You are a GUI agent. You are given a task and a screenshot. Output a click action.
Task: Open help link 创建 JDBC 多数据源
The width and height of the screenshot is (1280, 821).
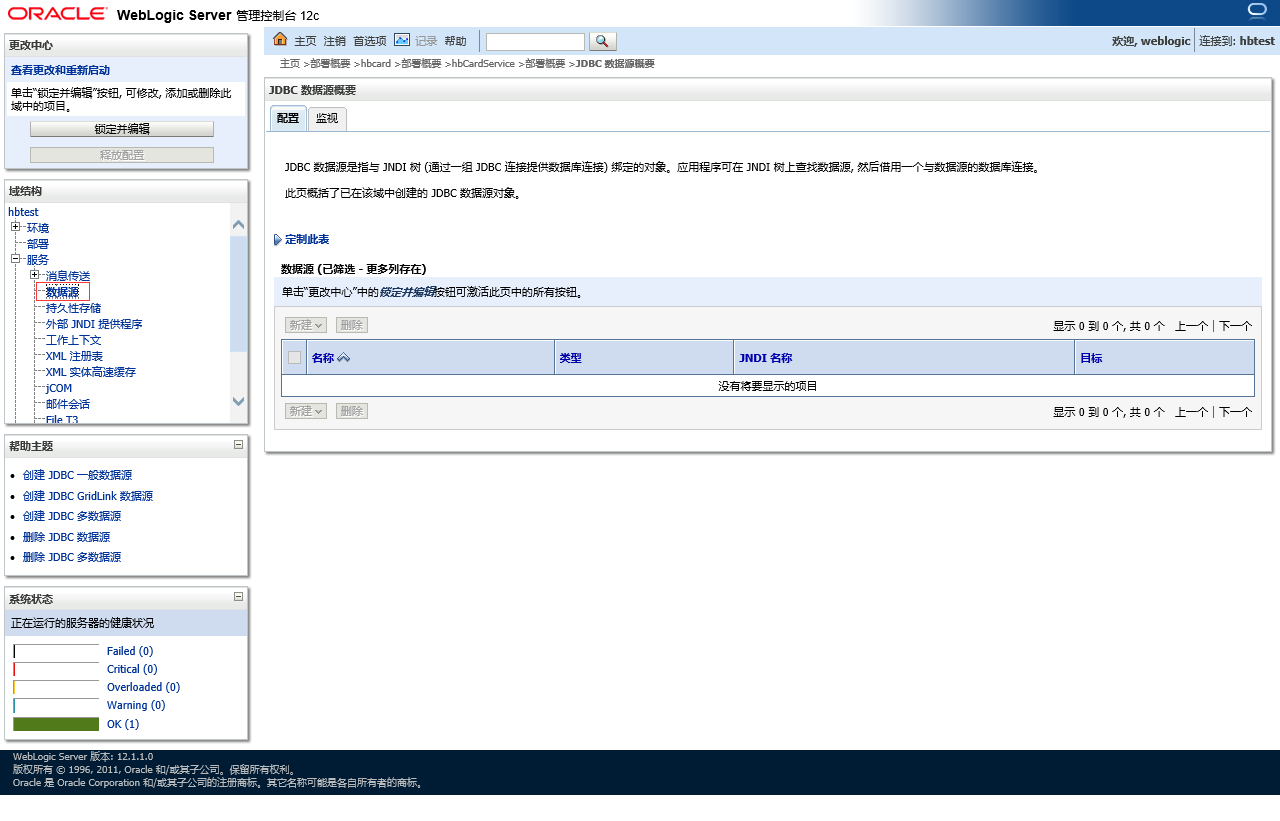72,516
